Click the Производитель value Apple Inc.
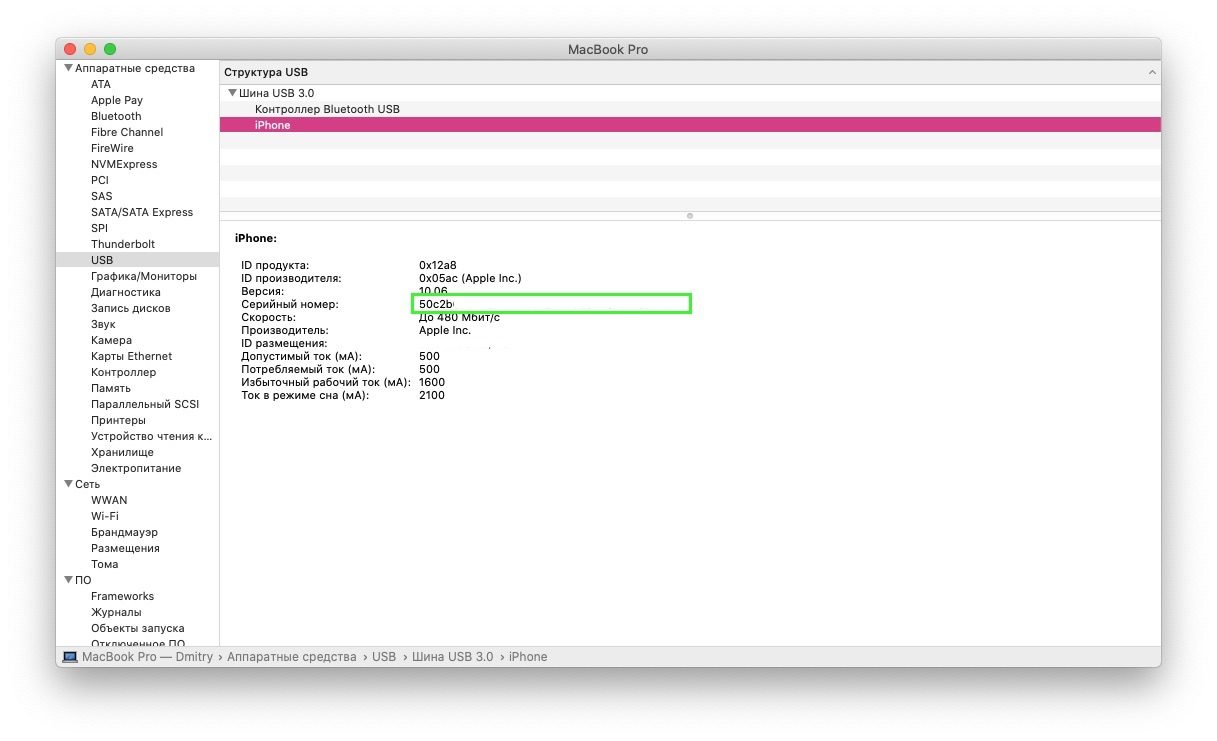The height and width of the screenshot is (741, 1217). click(x=445, y=330)
